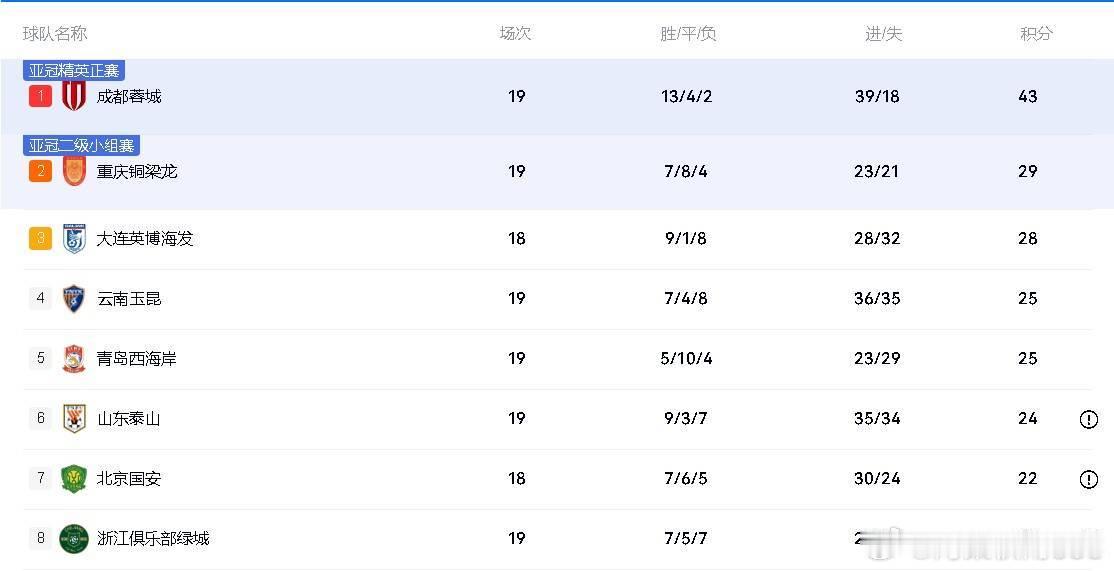Screen dimensions: 1114x571
Task: Select the orange rank 2 badge
Action: tap(40, 171)
